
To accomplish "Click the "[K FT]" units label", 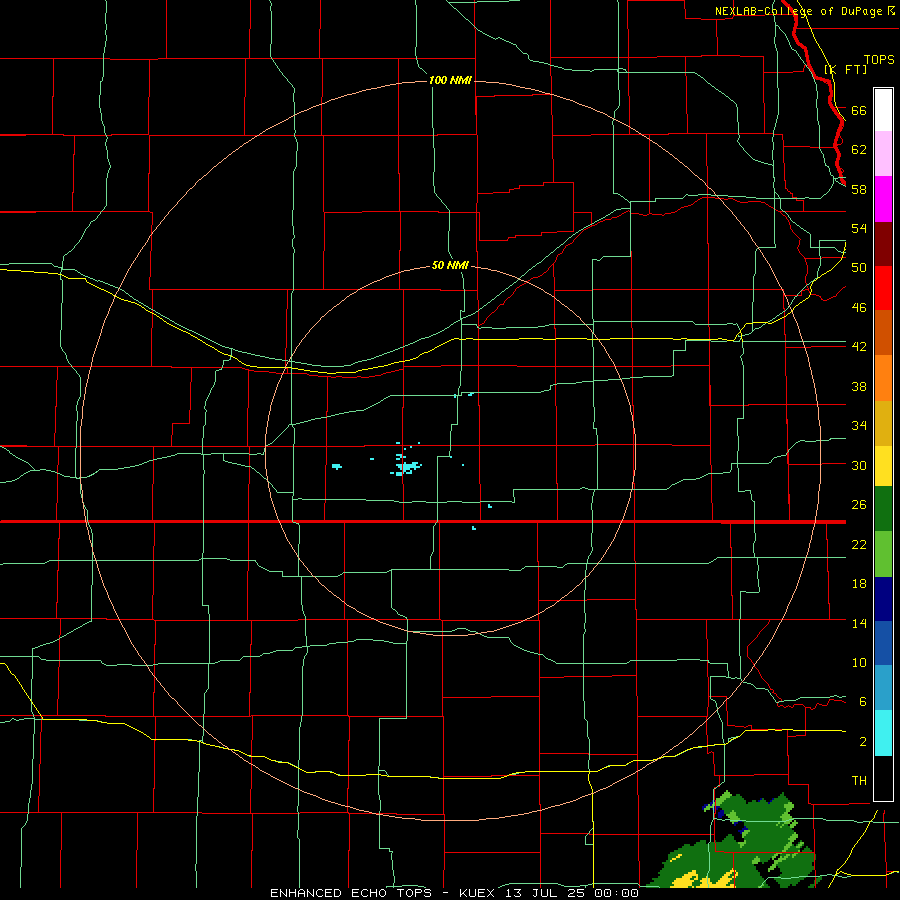I will tap(845, 69).
